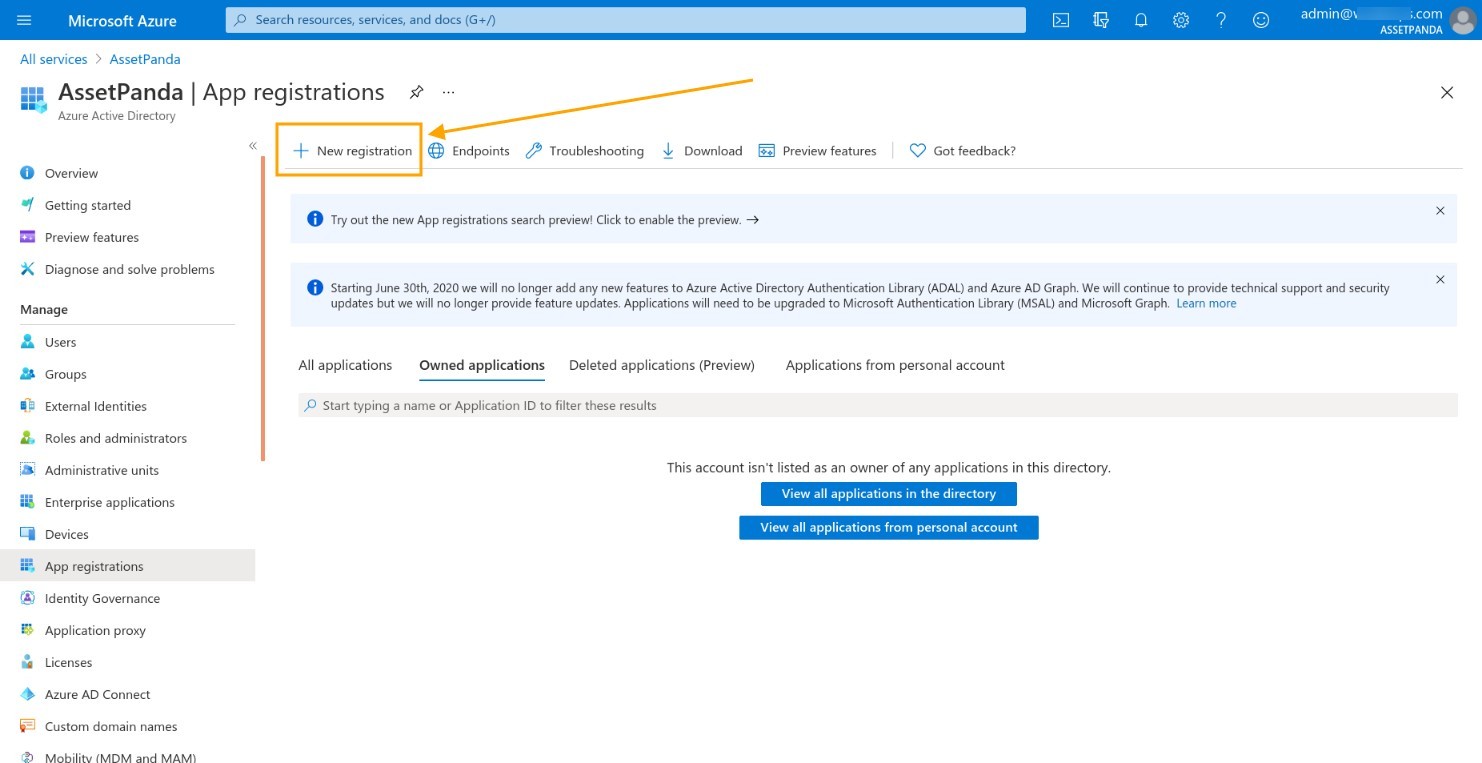
Task: Open Users in the Manage section
Action: click(60, 342)
